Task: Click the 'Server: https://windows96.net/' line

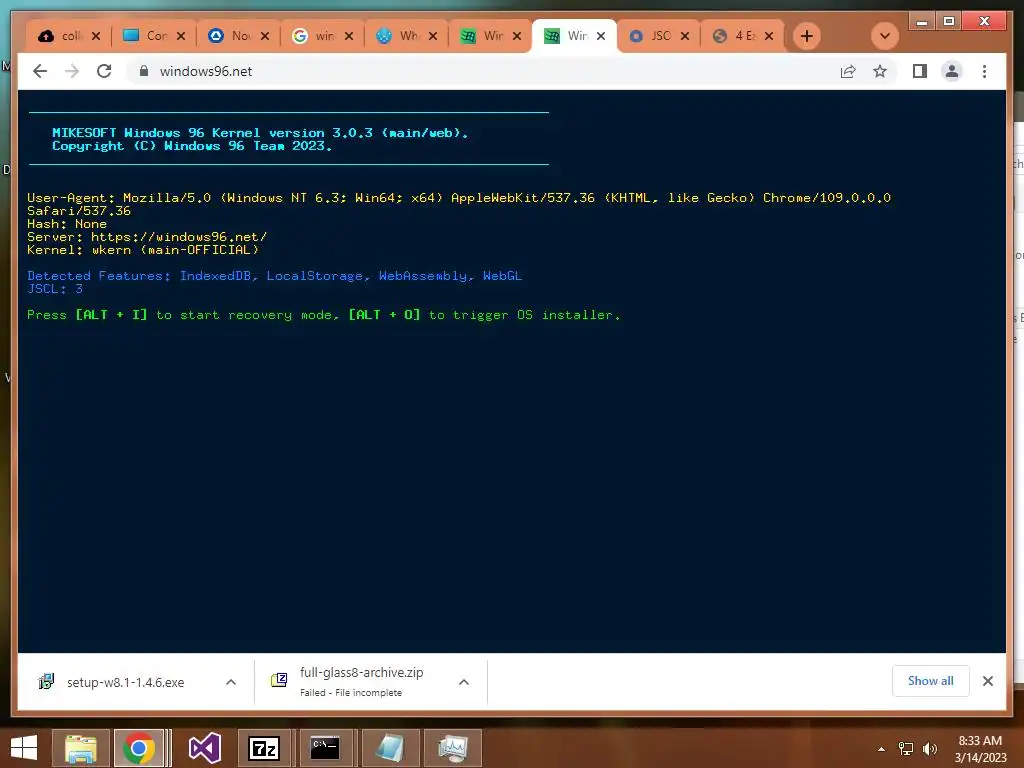Action: pos(147,236)
